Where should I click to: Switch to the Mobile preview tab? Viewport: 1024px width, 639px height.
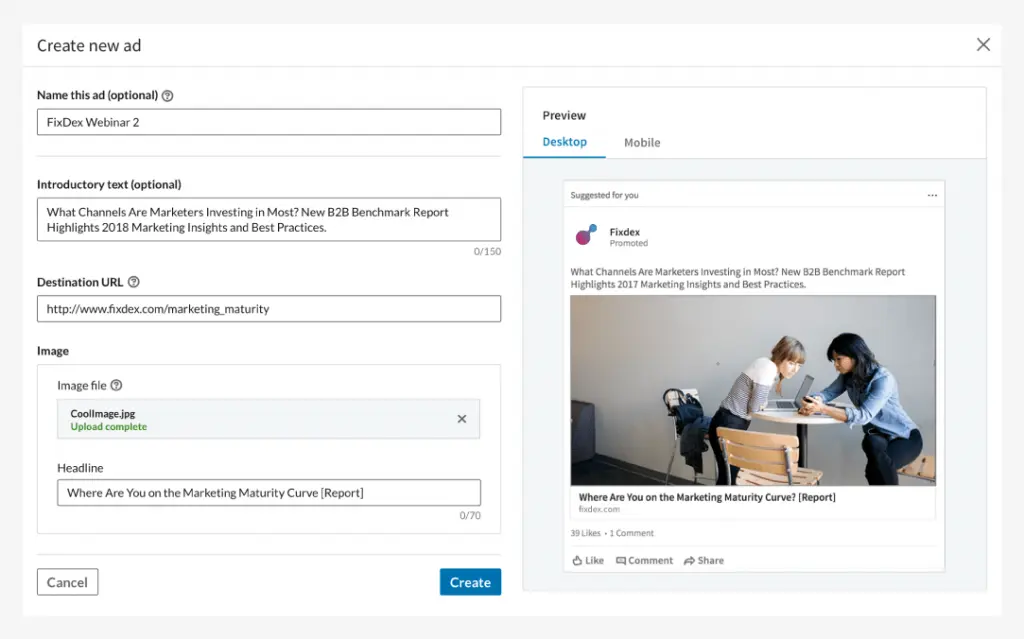point(641,142)
